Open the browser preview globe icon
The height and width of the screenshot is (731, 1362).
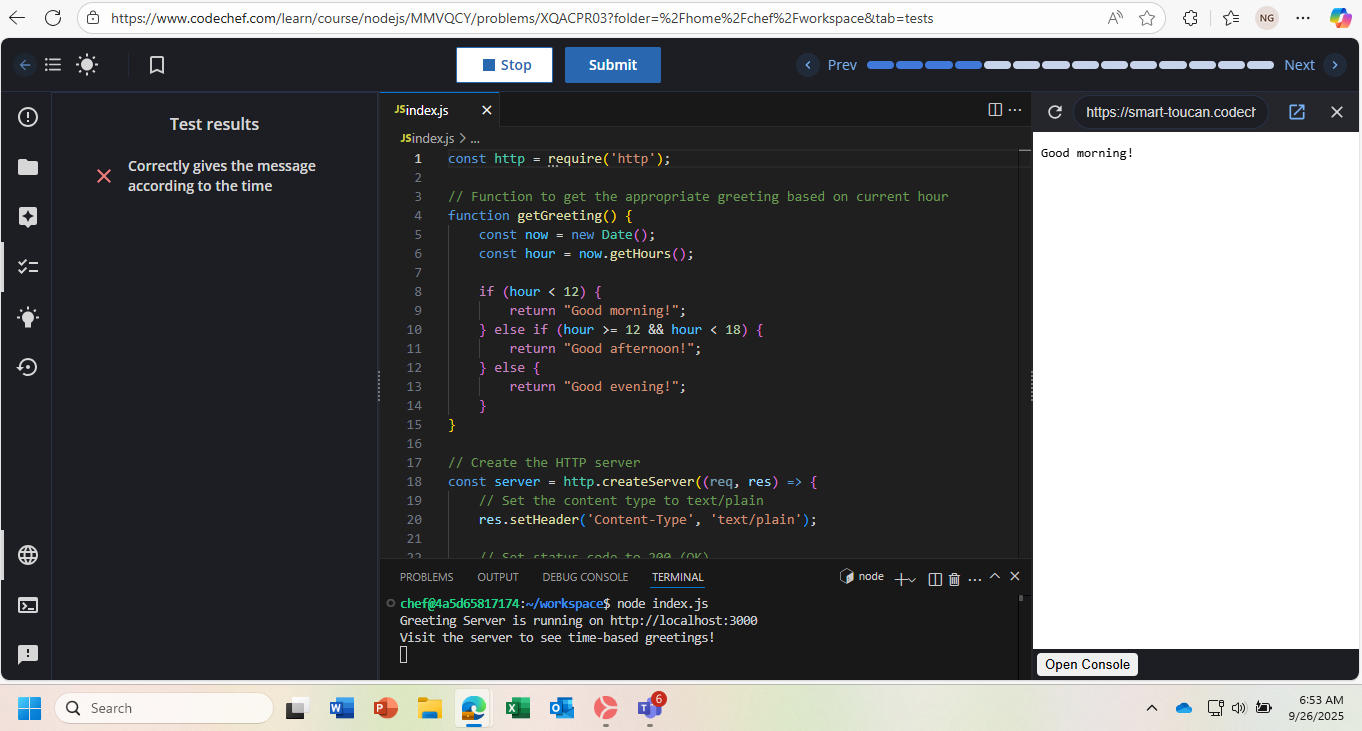pyautogui.click(x=28, y=555)
